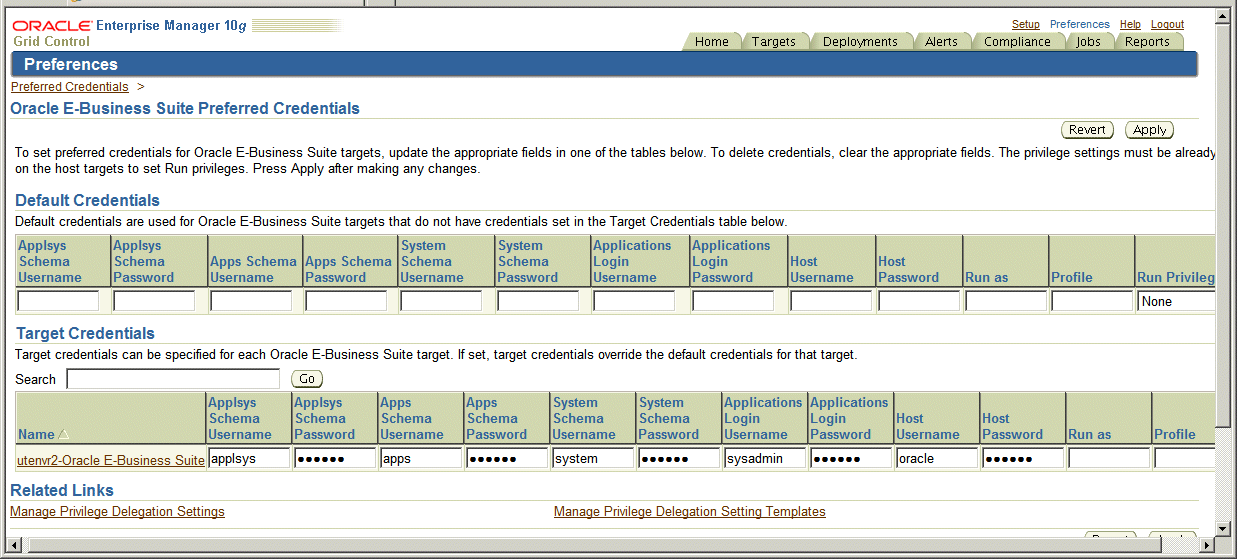
Task: Click the default Run as field
Action: tap(1006, 301)
